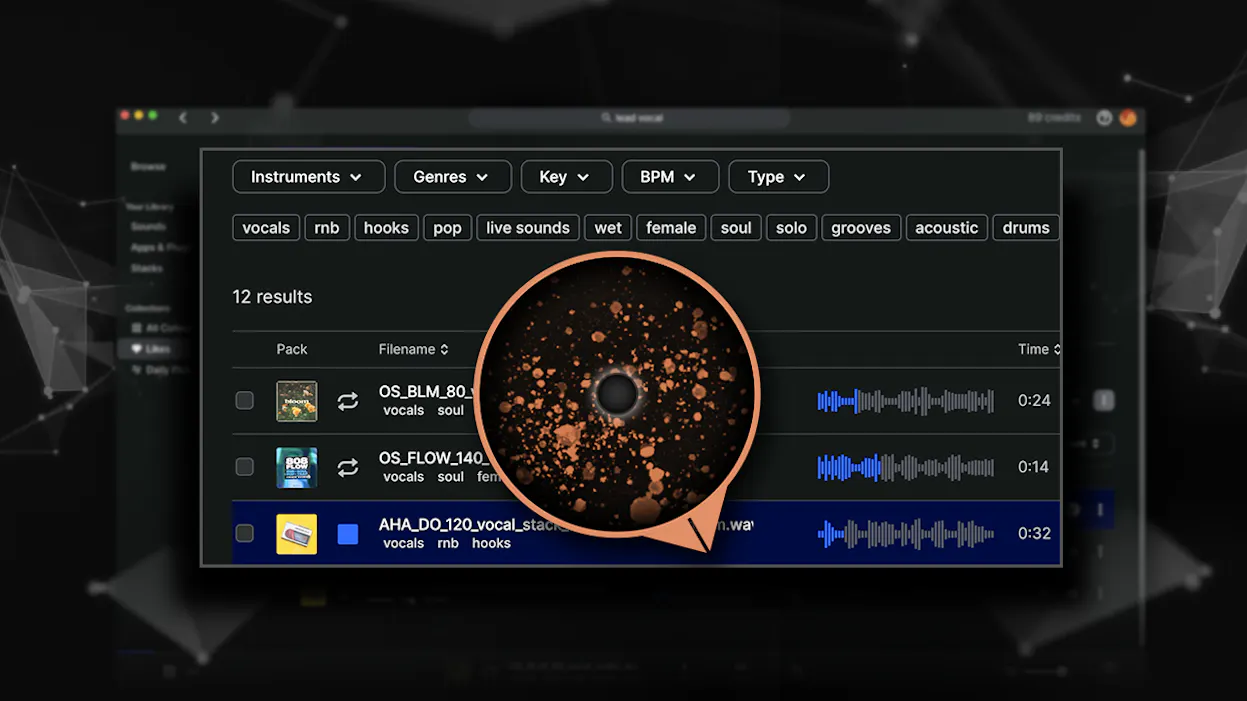Screen dimensions: 1247x701
Task: Expand the Type filter dropdown
Action: [x=778, y=177]
